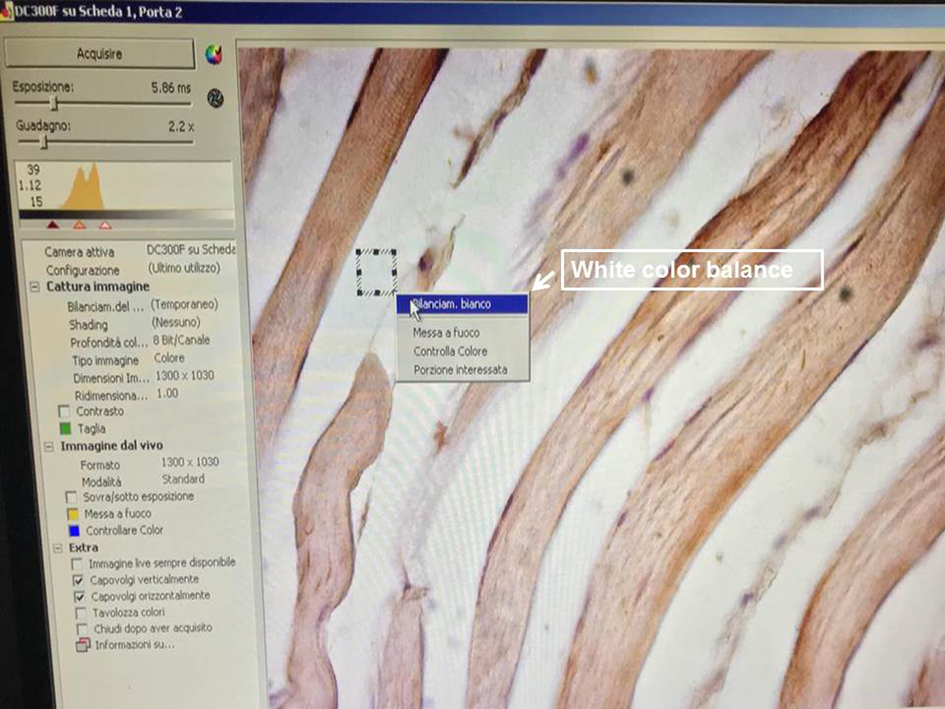Click the pink histogram white-point triangle
Viewport: 945px width, 709px height.
click(x=105, y=225)
